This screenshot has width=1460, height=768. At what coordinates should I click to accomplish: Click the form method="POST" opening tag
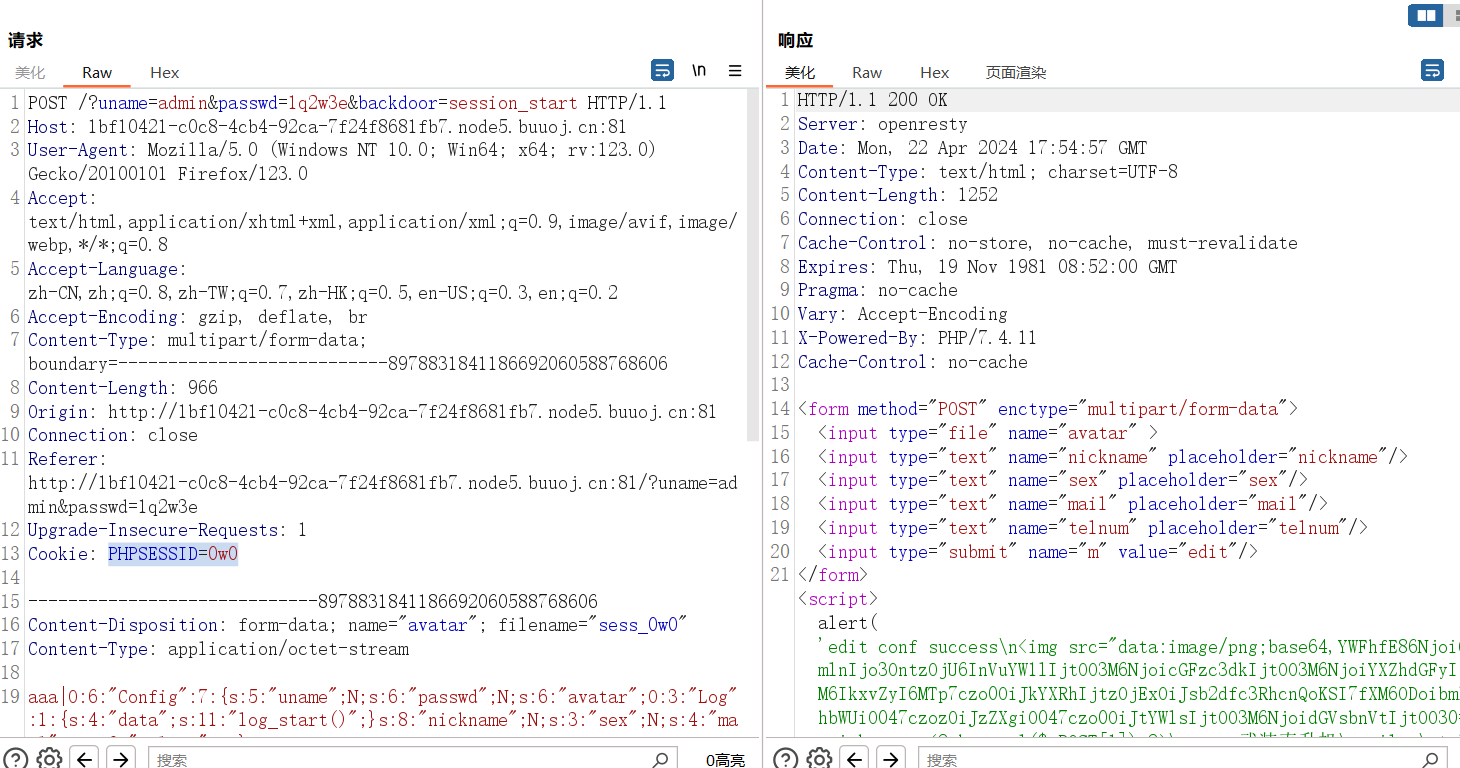pyautogui.click(x=1047, y=409)
